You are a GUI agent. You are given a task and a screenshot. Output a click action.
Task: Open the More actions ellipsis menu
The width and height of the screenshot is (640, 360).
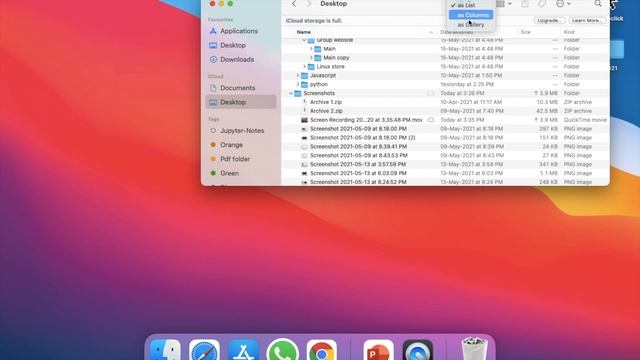pos(563,4)
